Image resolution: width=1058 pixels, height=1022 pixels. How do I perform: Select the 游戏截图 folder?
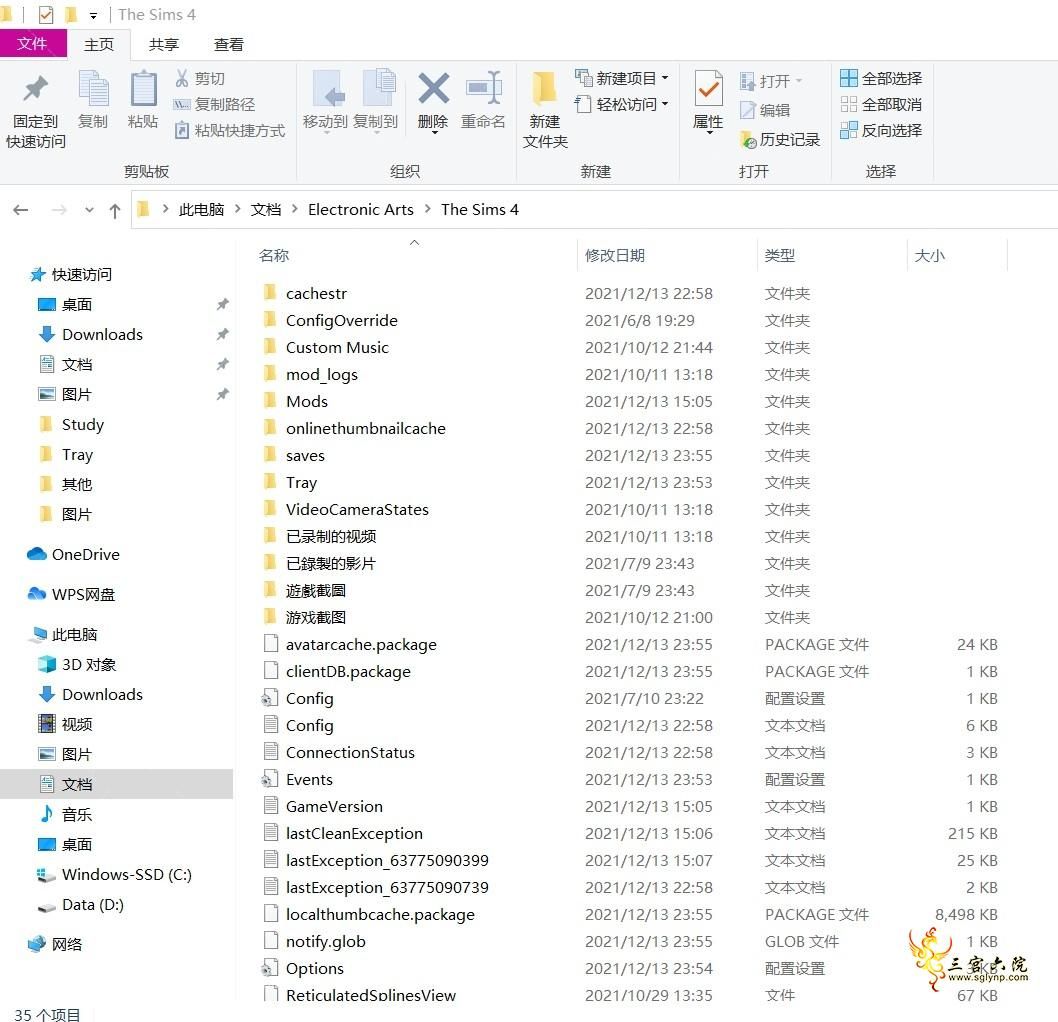click(316, 617)
